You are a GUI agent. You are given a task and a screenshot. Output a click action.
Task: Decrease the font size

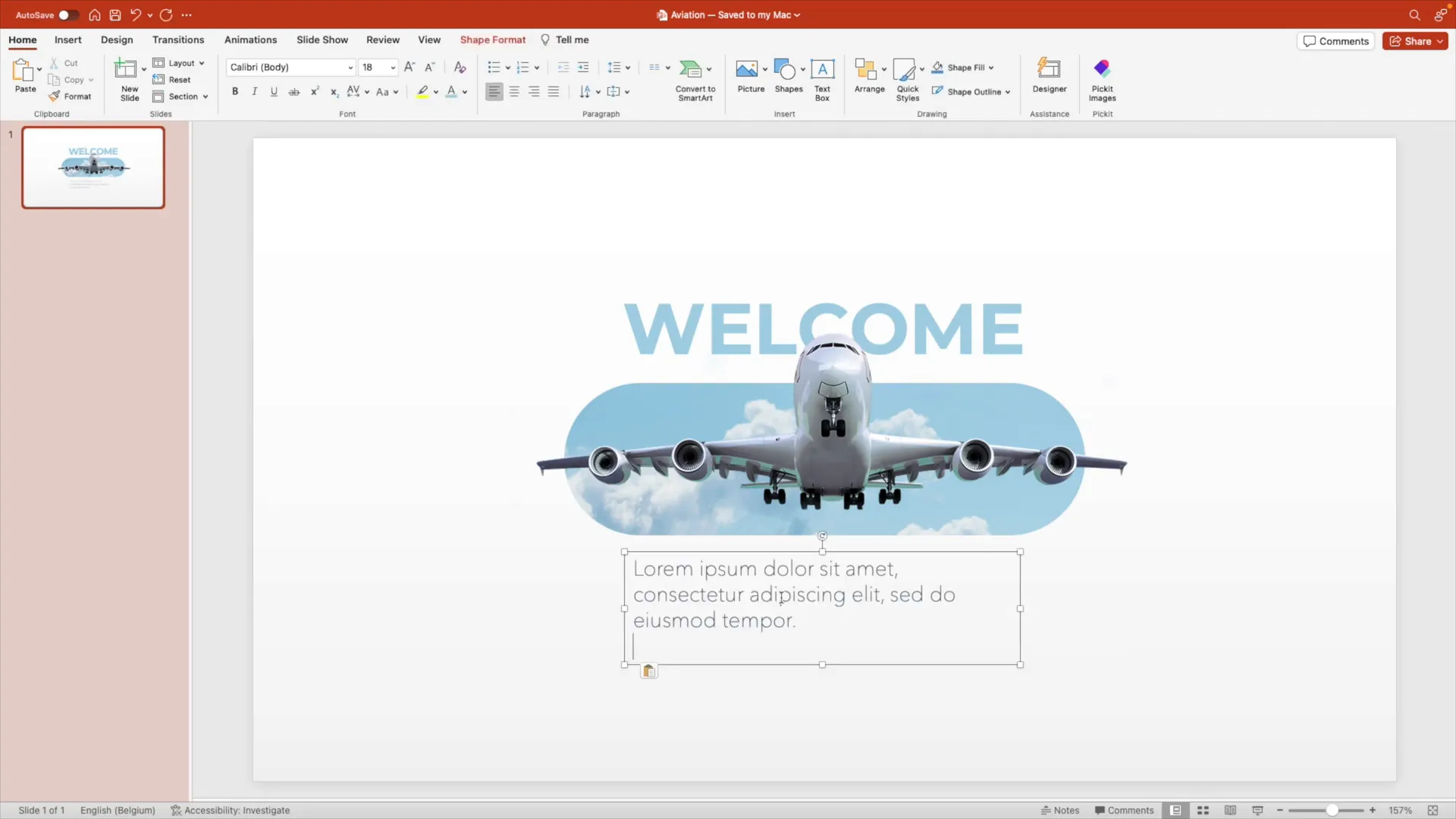[429, 67]
